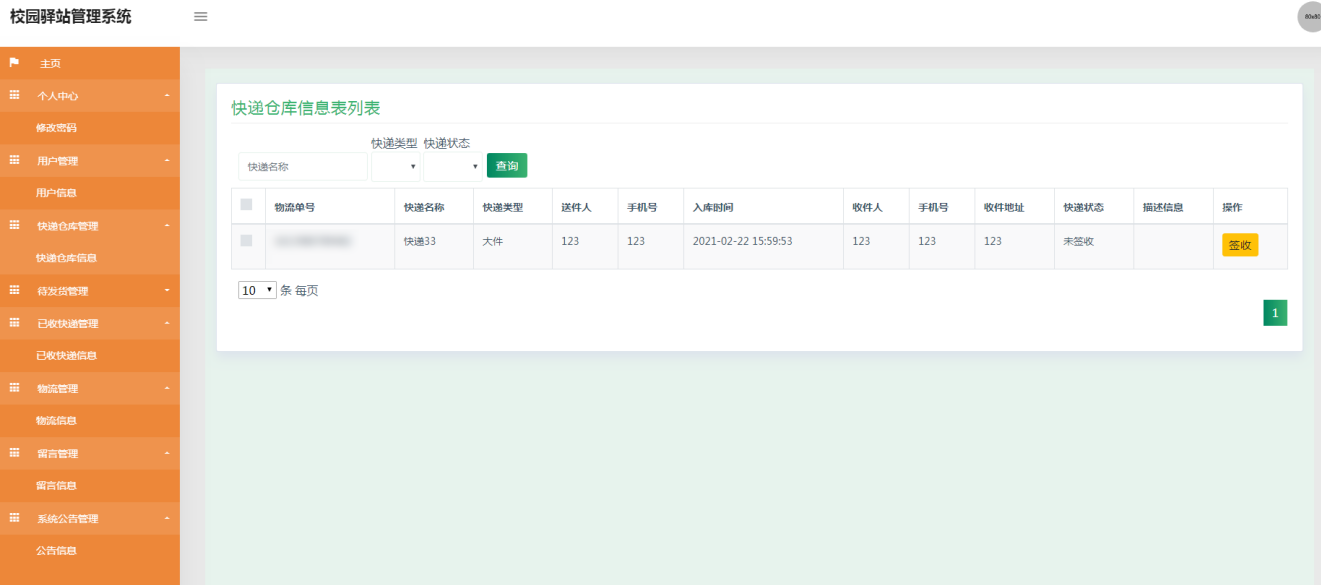Go to 主页 in sidebar
The height and width of the screenshot is (585, 1321).
pos(90,63)
